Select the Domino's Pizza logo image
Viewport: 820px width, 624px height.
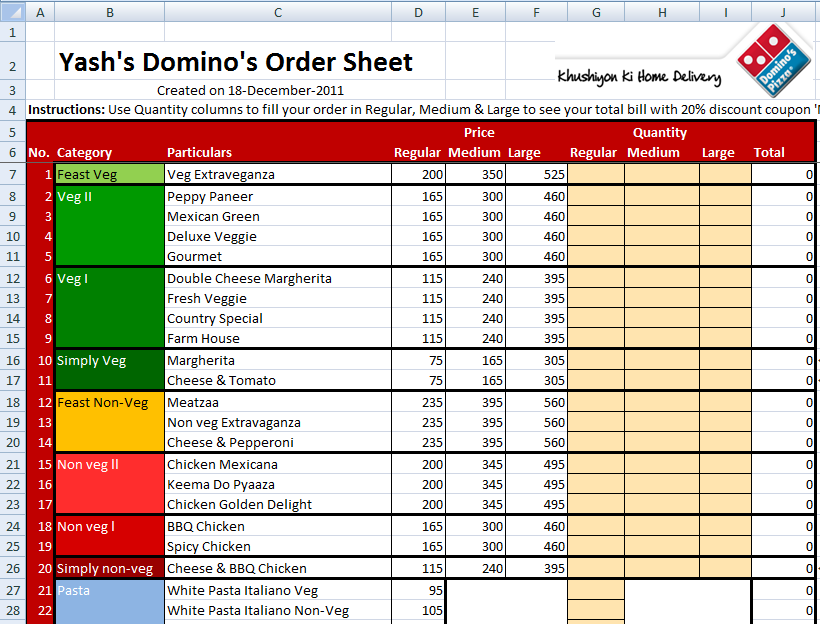coord(773,60)
